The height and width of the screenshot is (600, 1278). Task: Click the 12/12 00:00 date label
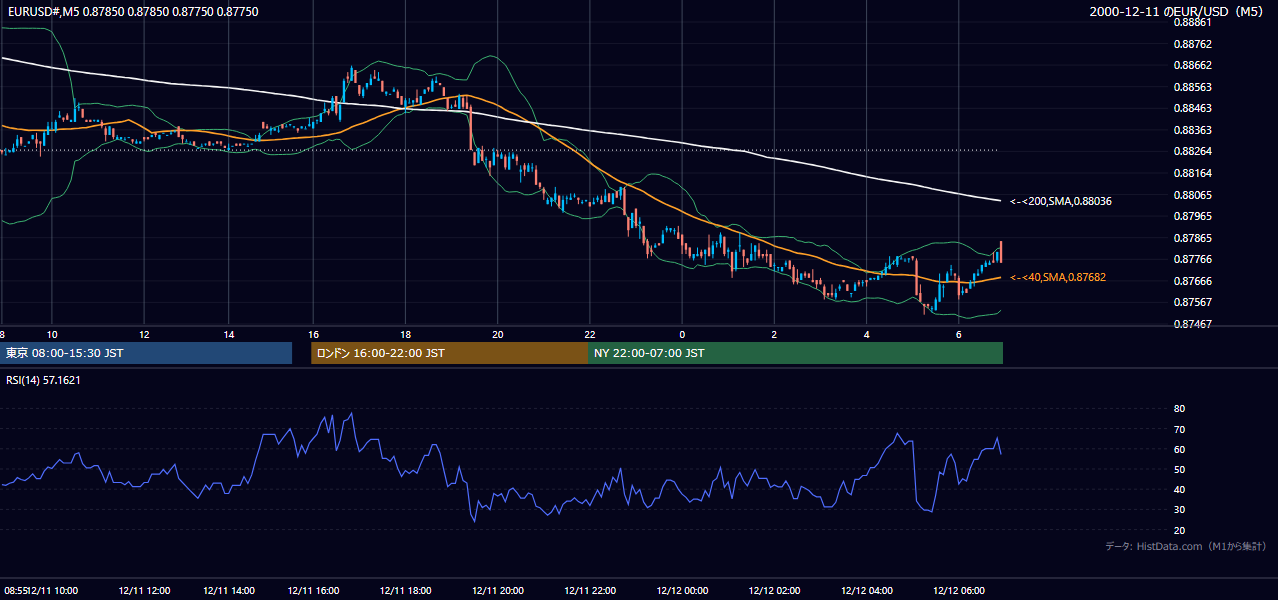point(682,590)
